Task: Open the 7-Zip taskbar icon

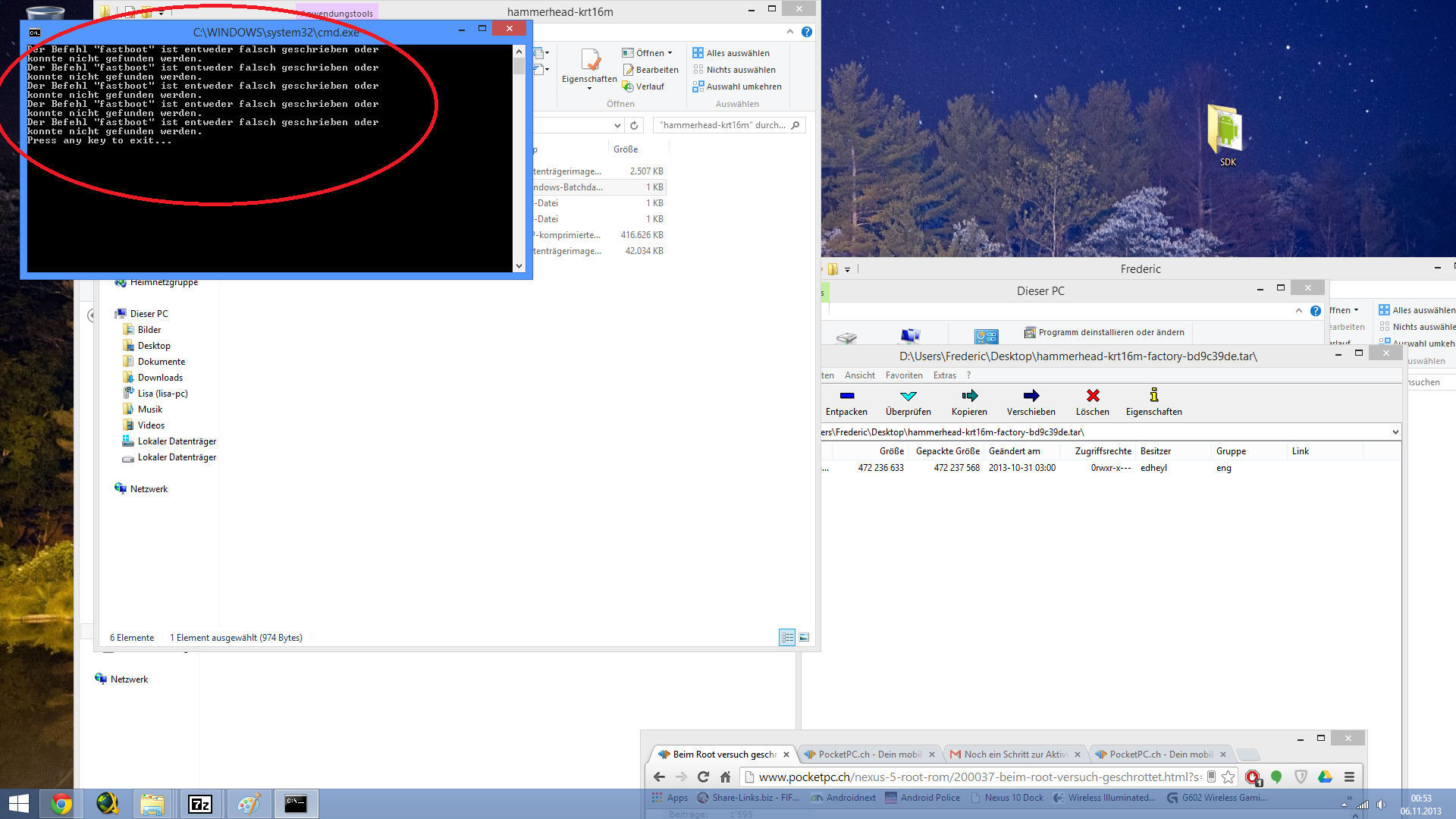Action: (x=200, y=804)
